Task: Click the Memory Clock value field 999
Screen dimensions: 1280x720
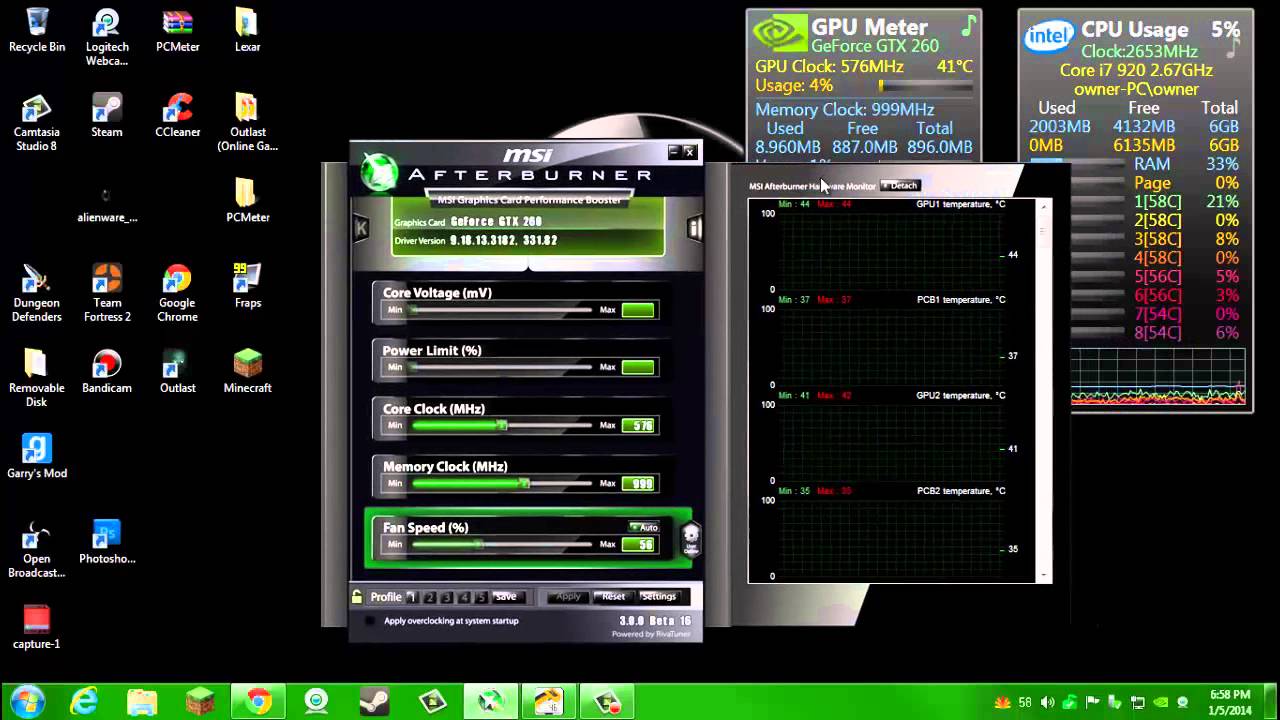Action: (638, 484)
